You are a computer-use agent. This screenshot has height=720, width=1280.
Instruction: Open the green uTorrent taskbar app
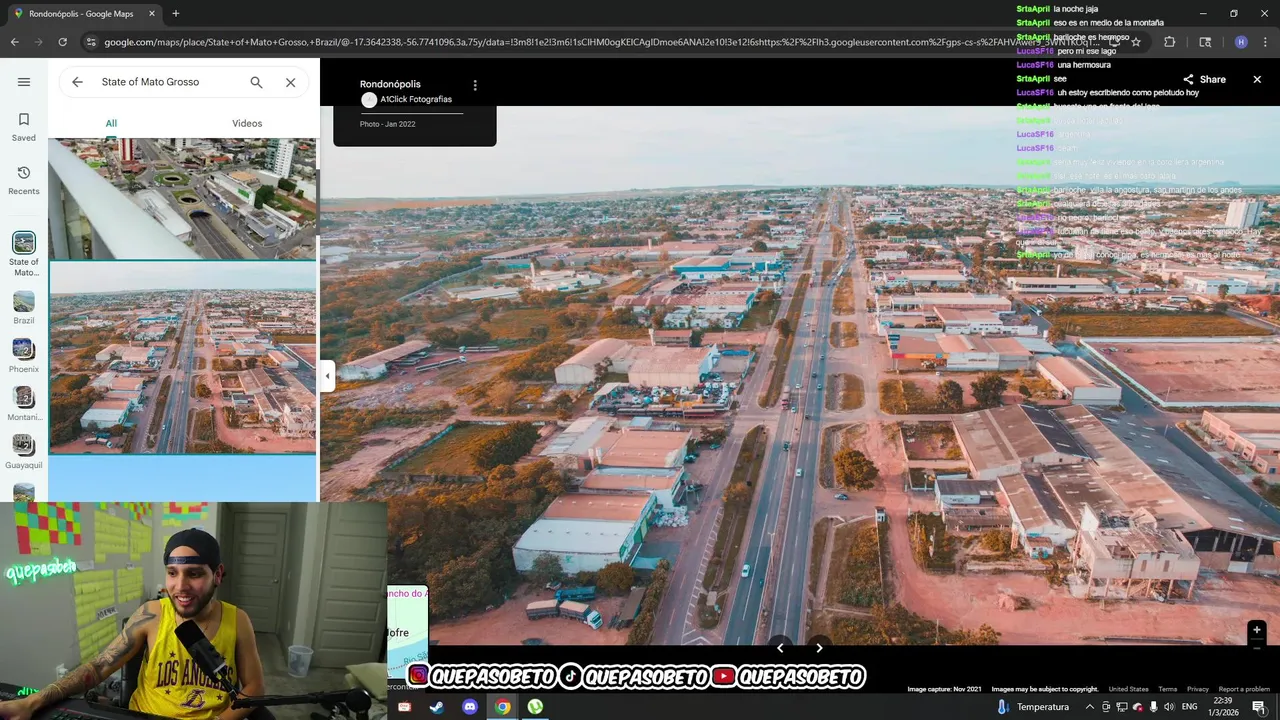(536, 707)
